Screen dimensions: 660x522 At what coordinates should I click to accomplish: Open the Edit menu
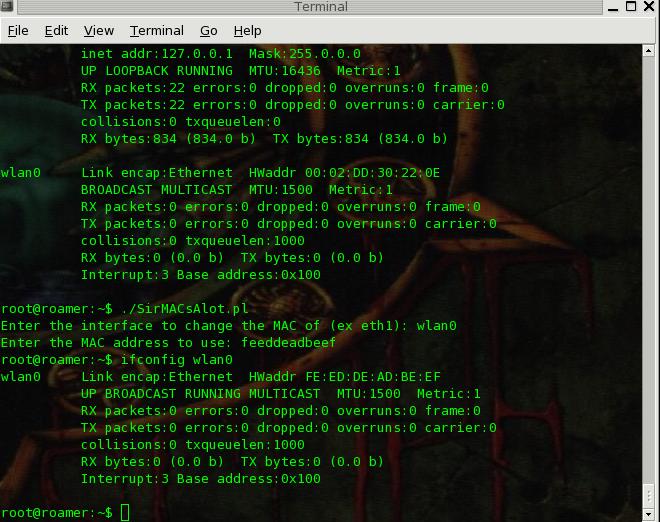tap(56, 31)
